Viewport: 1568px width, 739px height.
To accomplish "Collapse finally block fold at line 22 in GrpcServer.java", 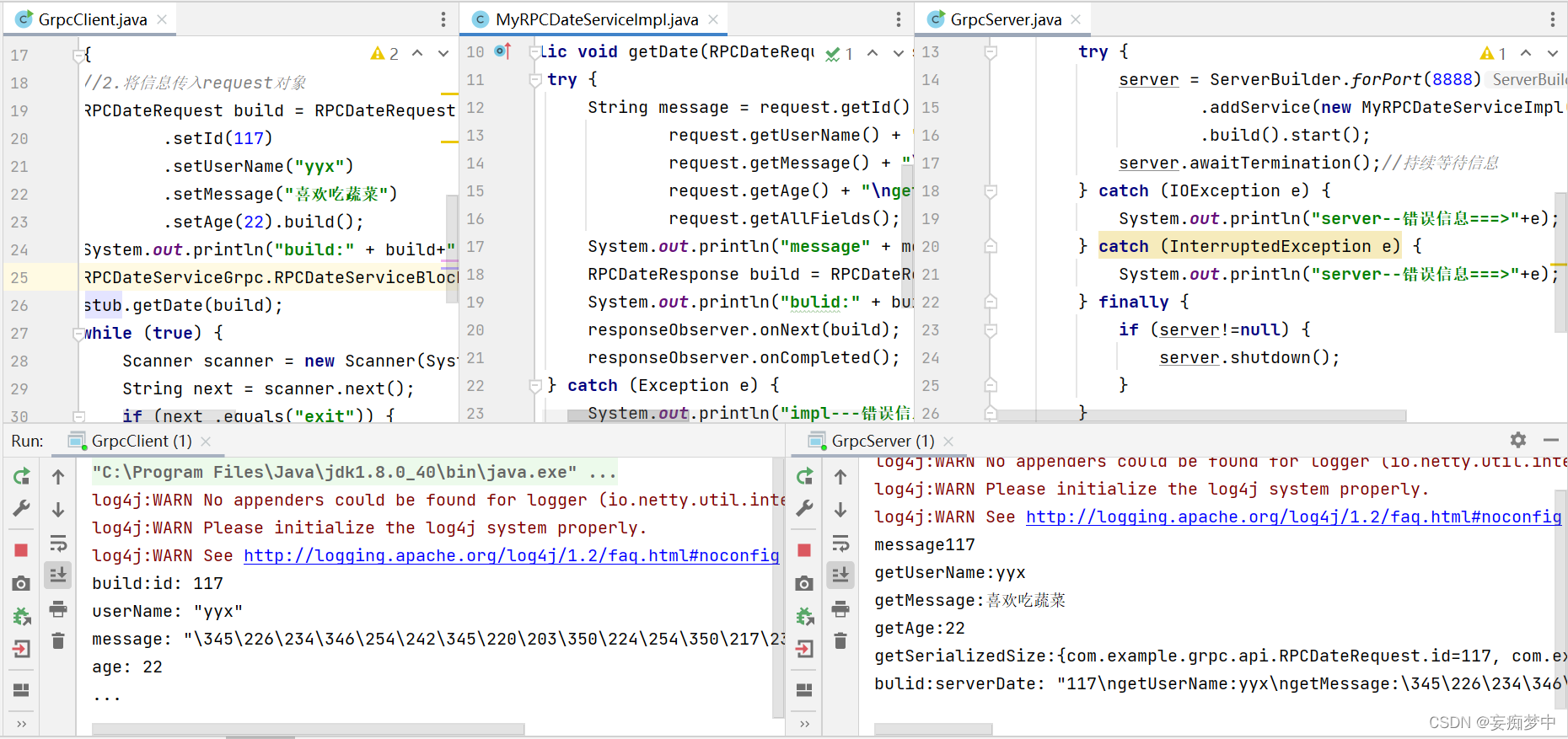I will (x=991, y=303).
